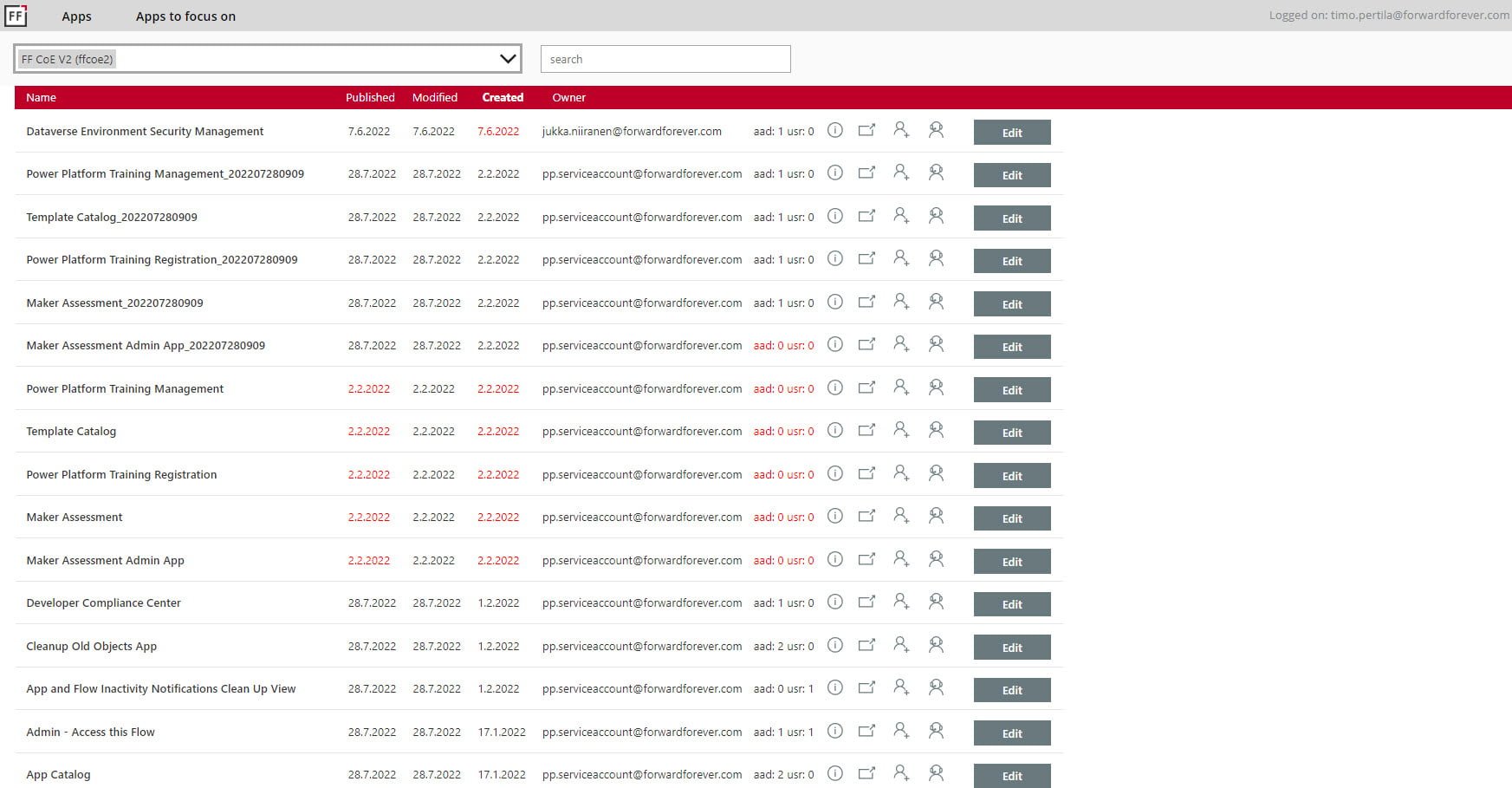Click headset person icon for Cleanup Old Objects App
1512x788 pixels.
coord(936,645)
